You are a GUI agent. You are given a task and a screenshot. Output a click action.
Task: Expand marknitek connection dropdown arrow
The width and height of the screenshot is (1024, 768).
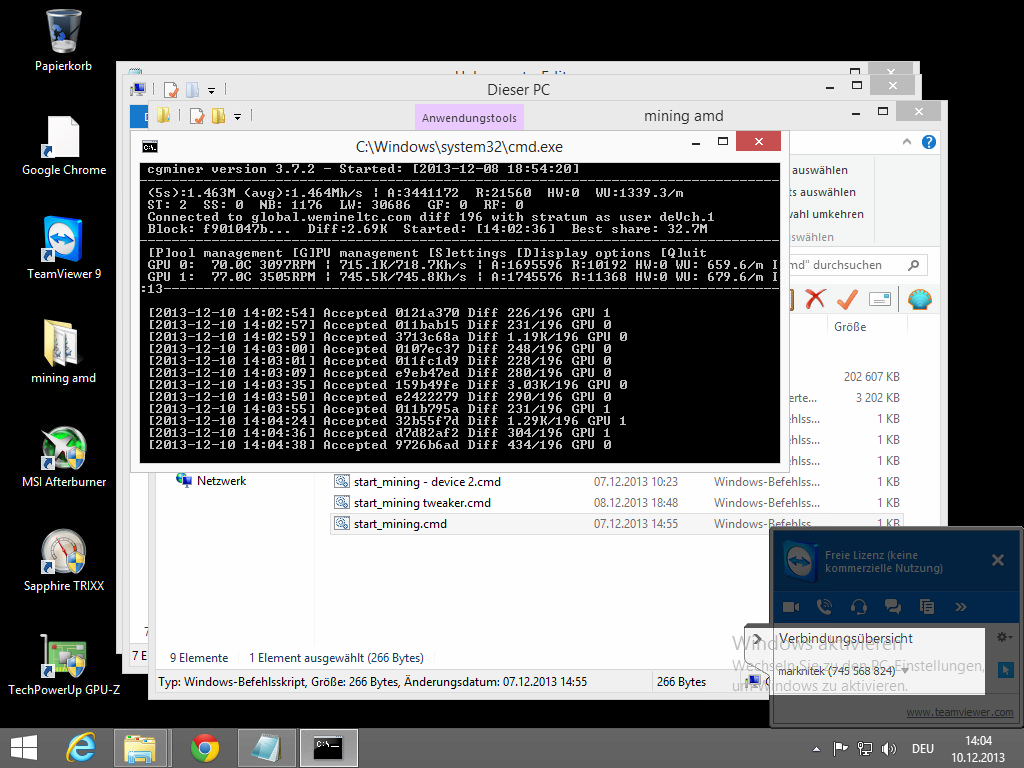click(904, 671)
